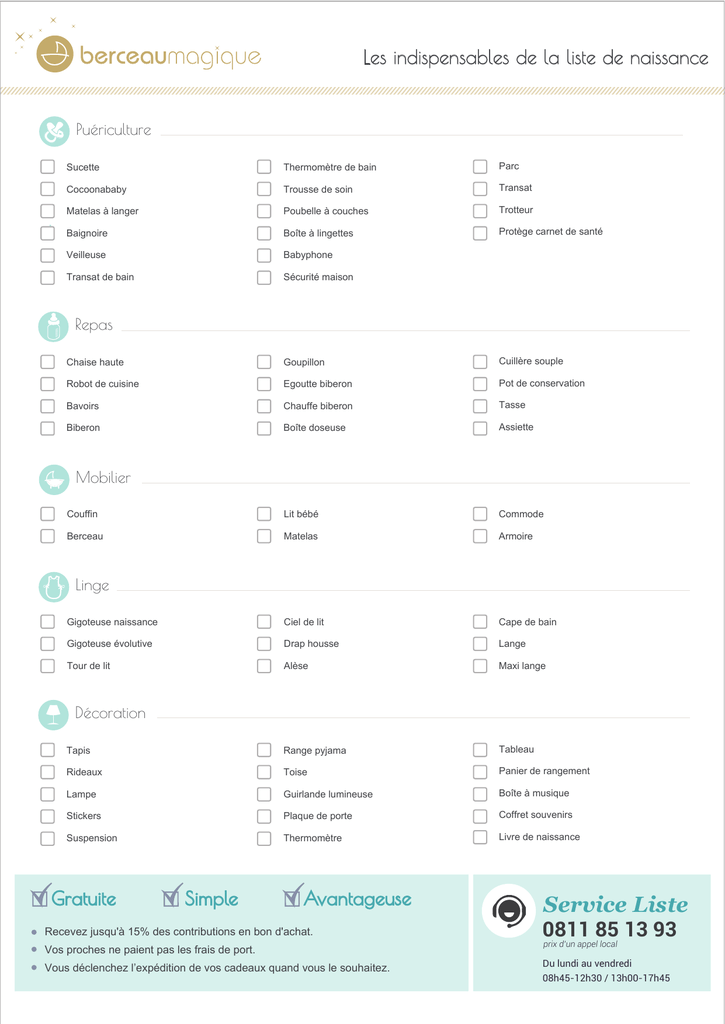Viewport: 725px width, 1024px height.
Task: Click the Puériculture pacifier icon
Action: (x=54, y=131)
